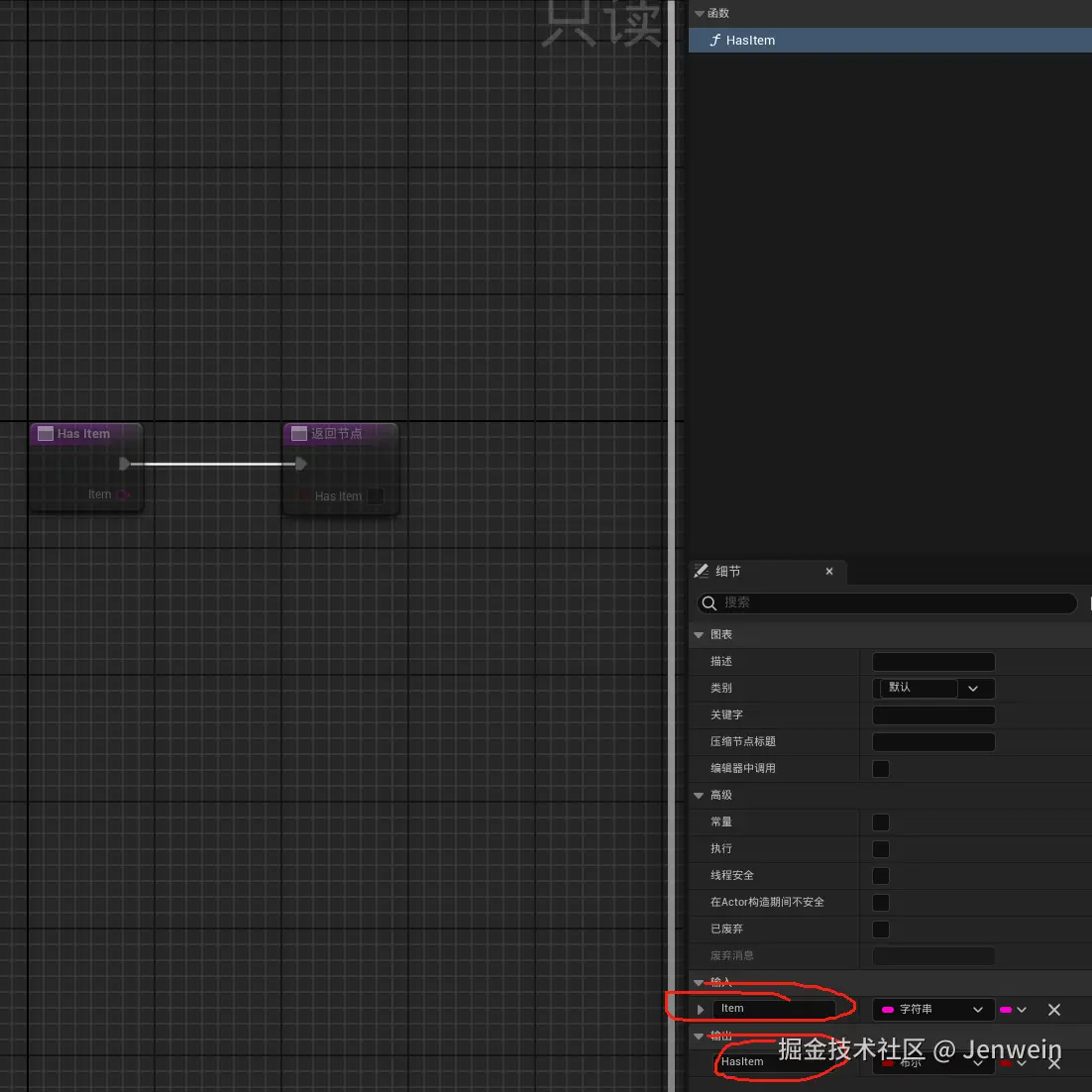
Task: Collapse the 输入 inputs section
Action: (x=699, y=983)
